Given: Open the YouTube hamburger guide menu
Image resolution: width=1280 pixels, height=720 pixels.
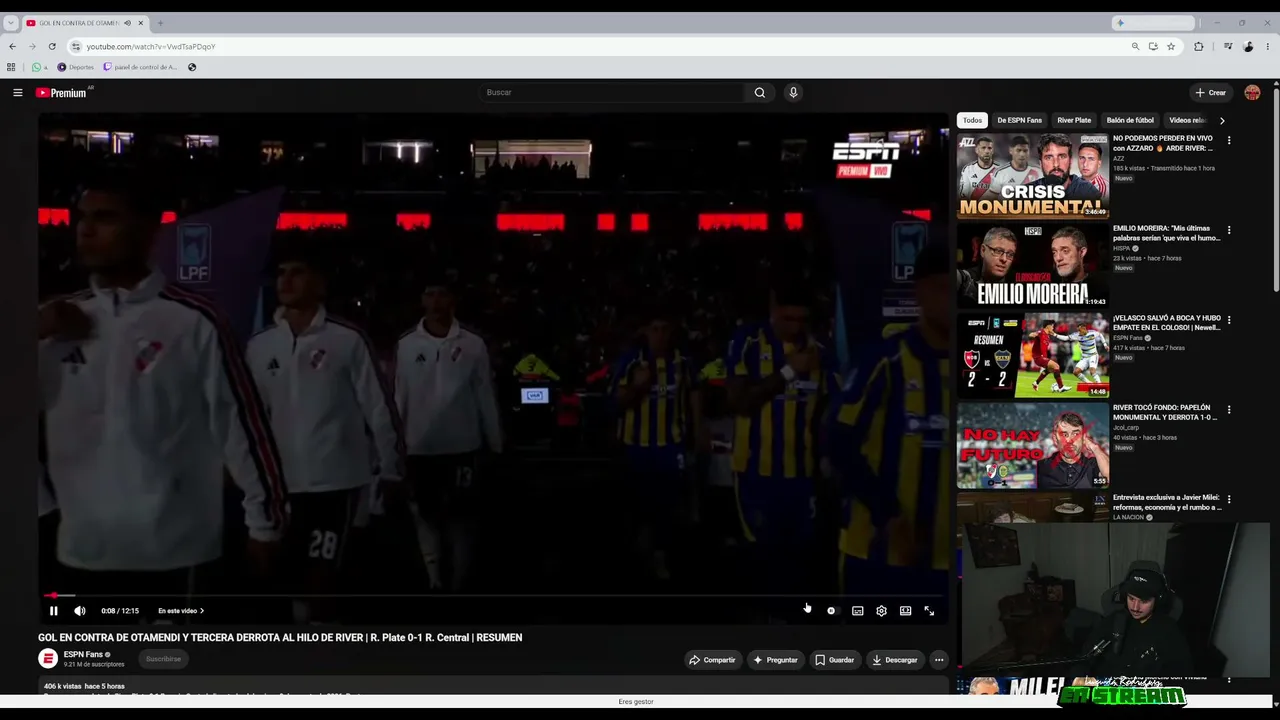Looking at the screenshot, I should pyautogui.click(x=17, y=93).
